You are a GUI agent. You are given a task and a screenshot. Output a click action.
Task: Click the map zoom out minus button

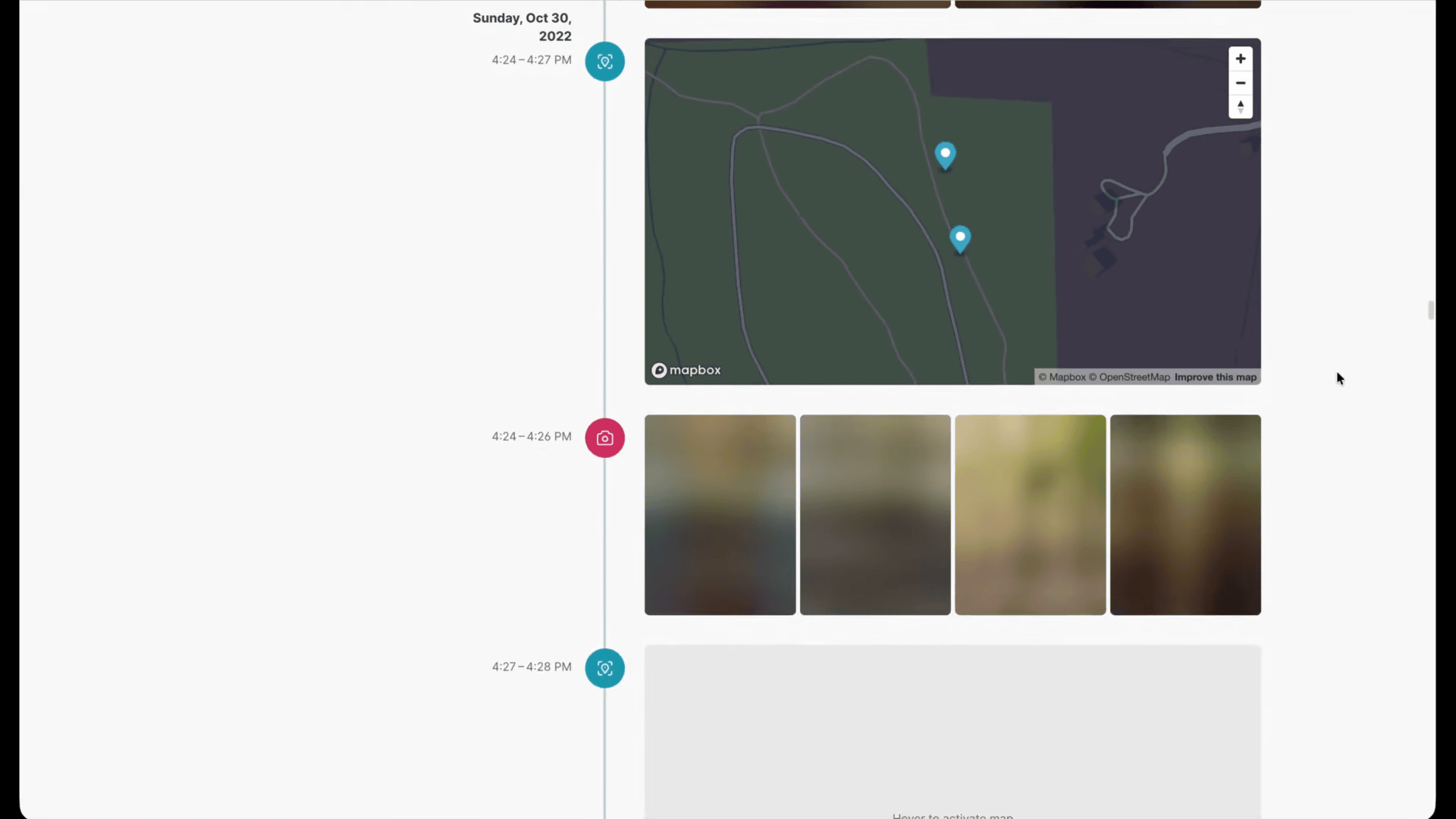pyautogui.click(x=1240, y=83)
